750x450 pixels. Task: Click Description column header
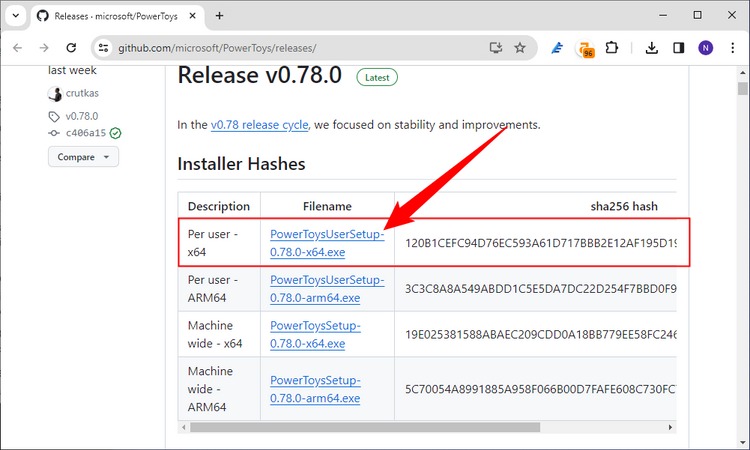219,206
